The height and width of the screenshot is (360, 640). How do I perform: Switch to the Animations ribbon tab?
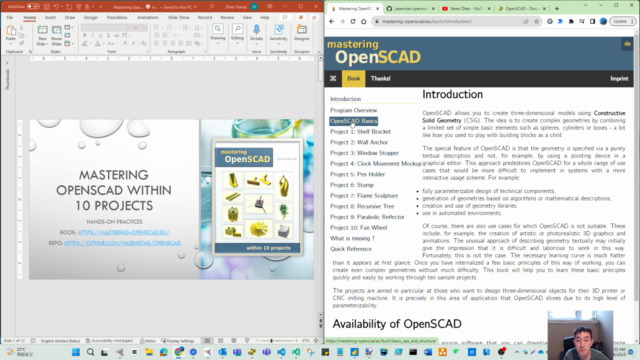point(148,18)
